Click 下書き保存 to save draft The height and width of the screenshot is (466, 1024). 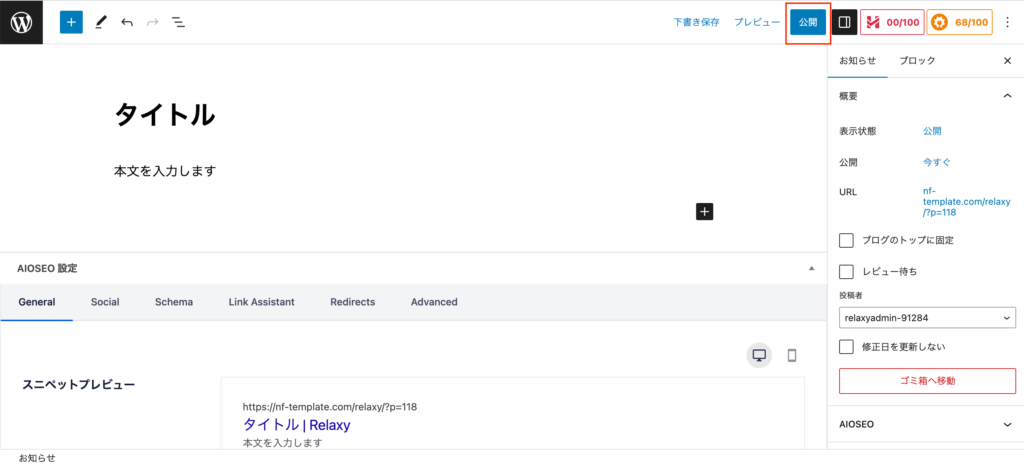coord(696,22)
